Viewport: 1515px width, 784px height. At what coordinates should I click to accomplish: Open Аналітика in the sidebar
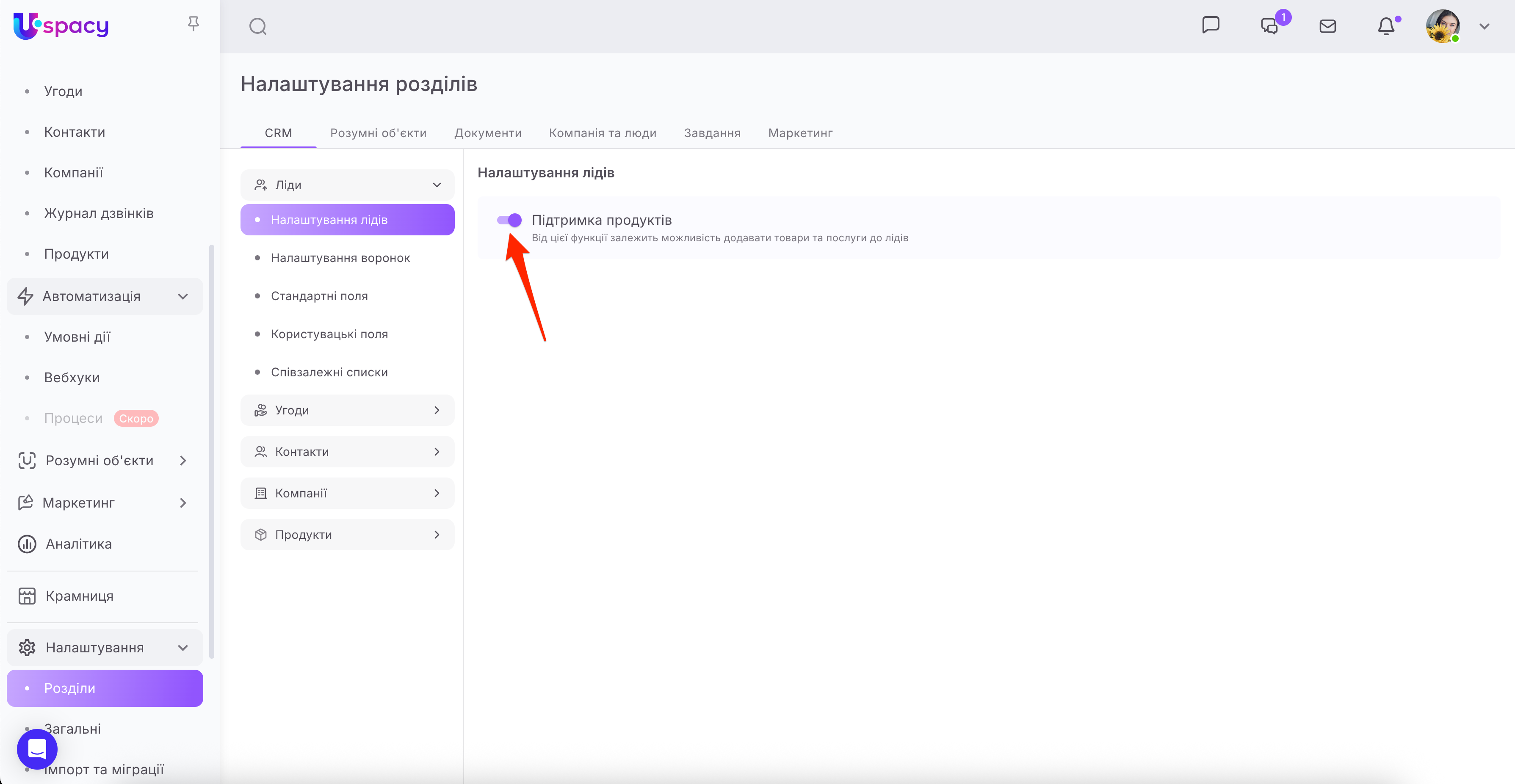coord(78,544)
